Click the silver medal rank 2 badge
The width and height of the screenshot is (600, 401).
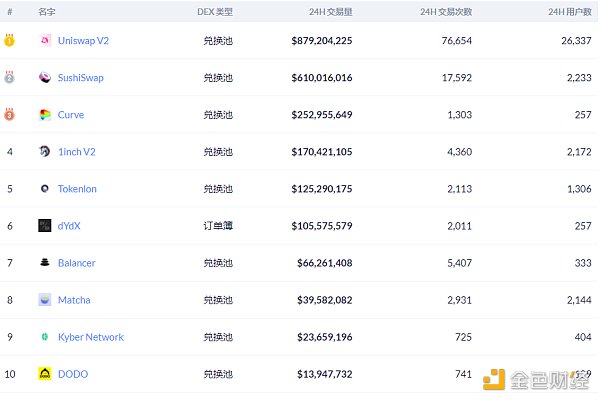[10, 78]
